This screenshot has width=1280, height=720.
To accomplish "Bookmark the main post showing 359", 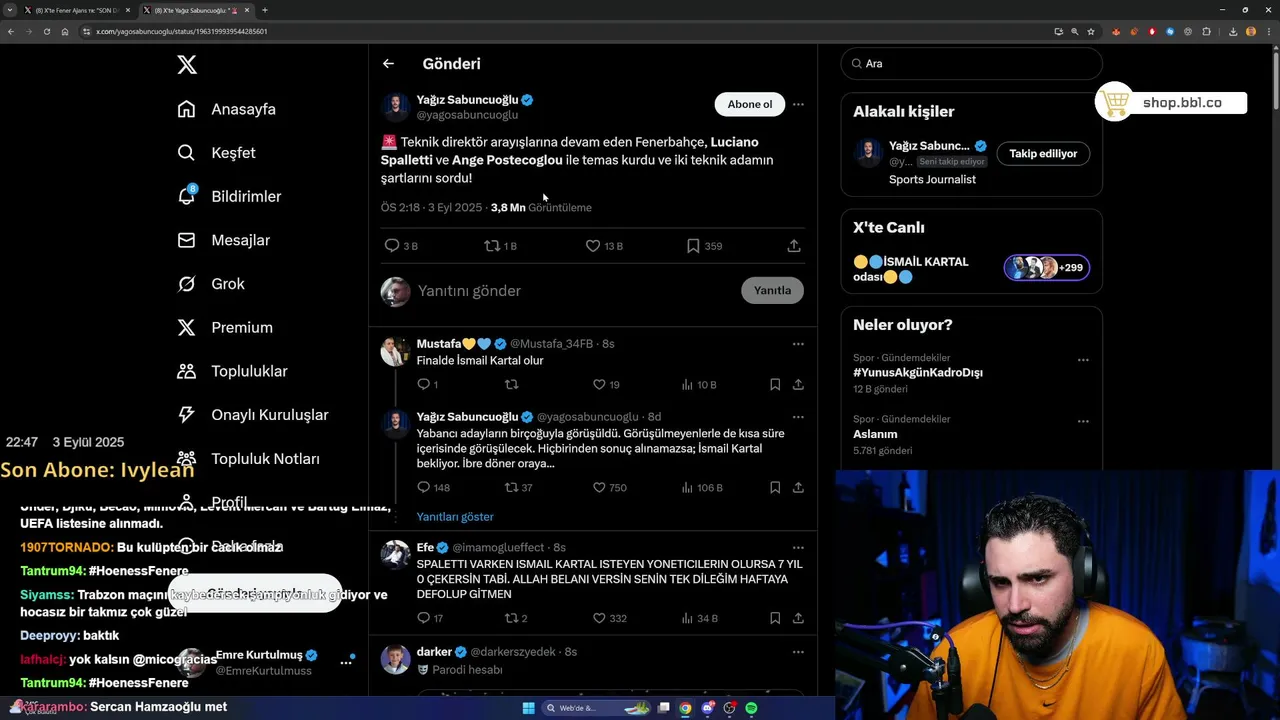I will coord(693,246).
